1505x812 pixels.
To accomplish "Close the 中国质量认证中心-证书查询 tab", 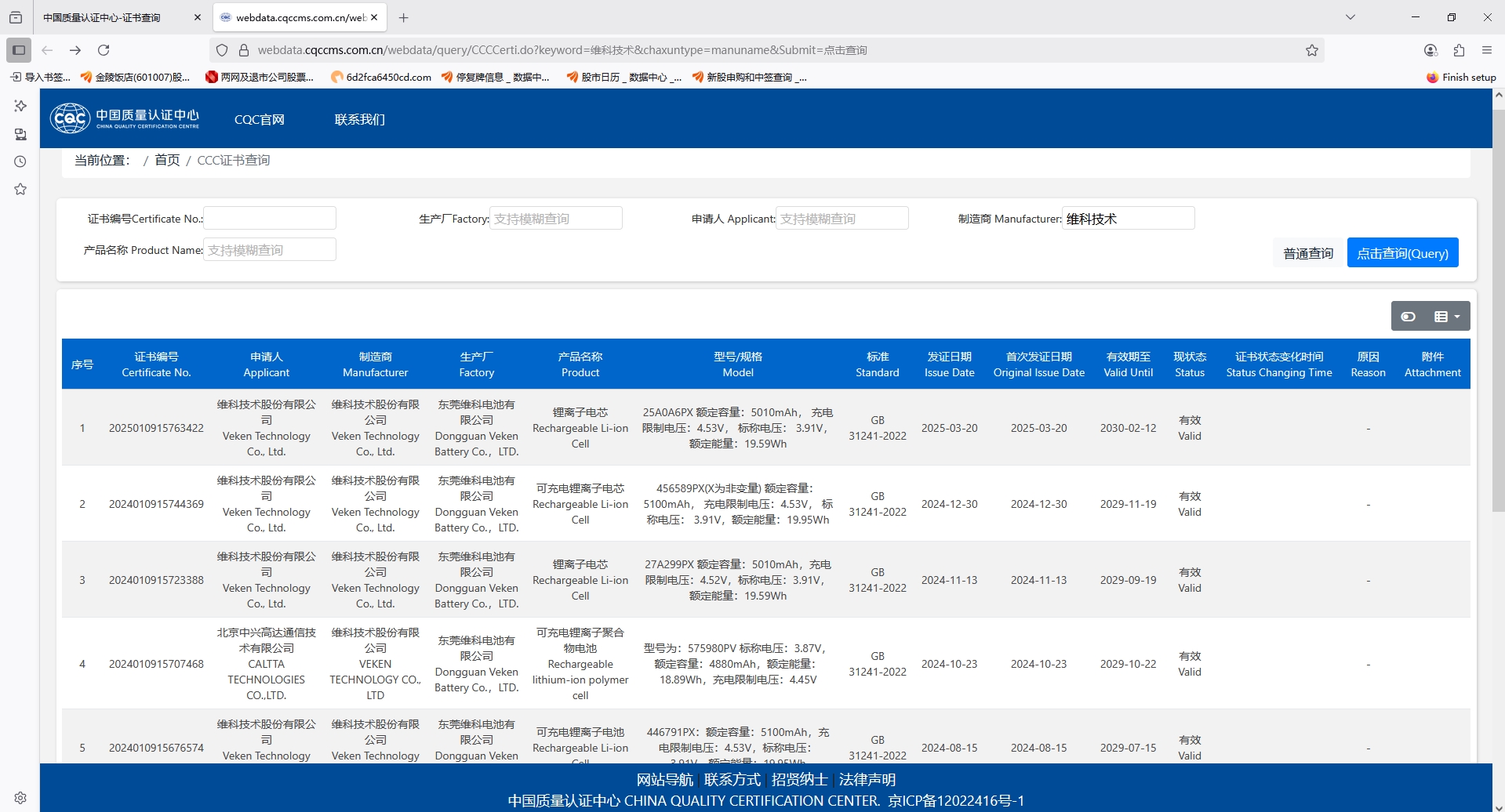I will click(x=197, y=17).
